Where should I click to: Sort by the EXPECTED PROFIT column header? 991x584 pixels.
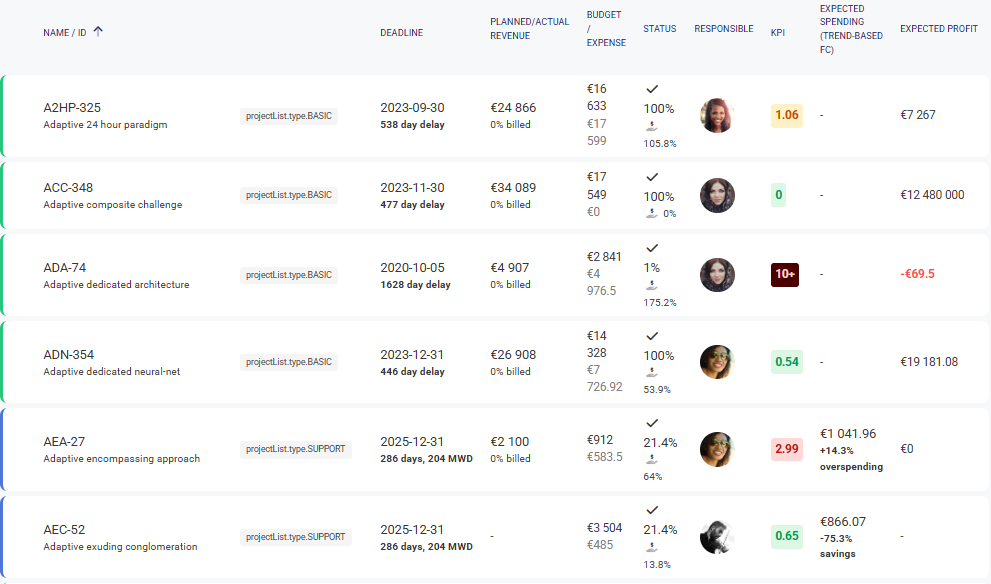pyautogui.click(x=938, y=29)
